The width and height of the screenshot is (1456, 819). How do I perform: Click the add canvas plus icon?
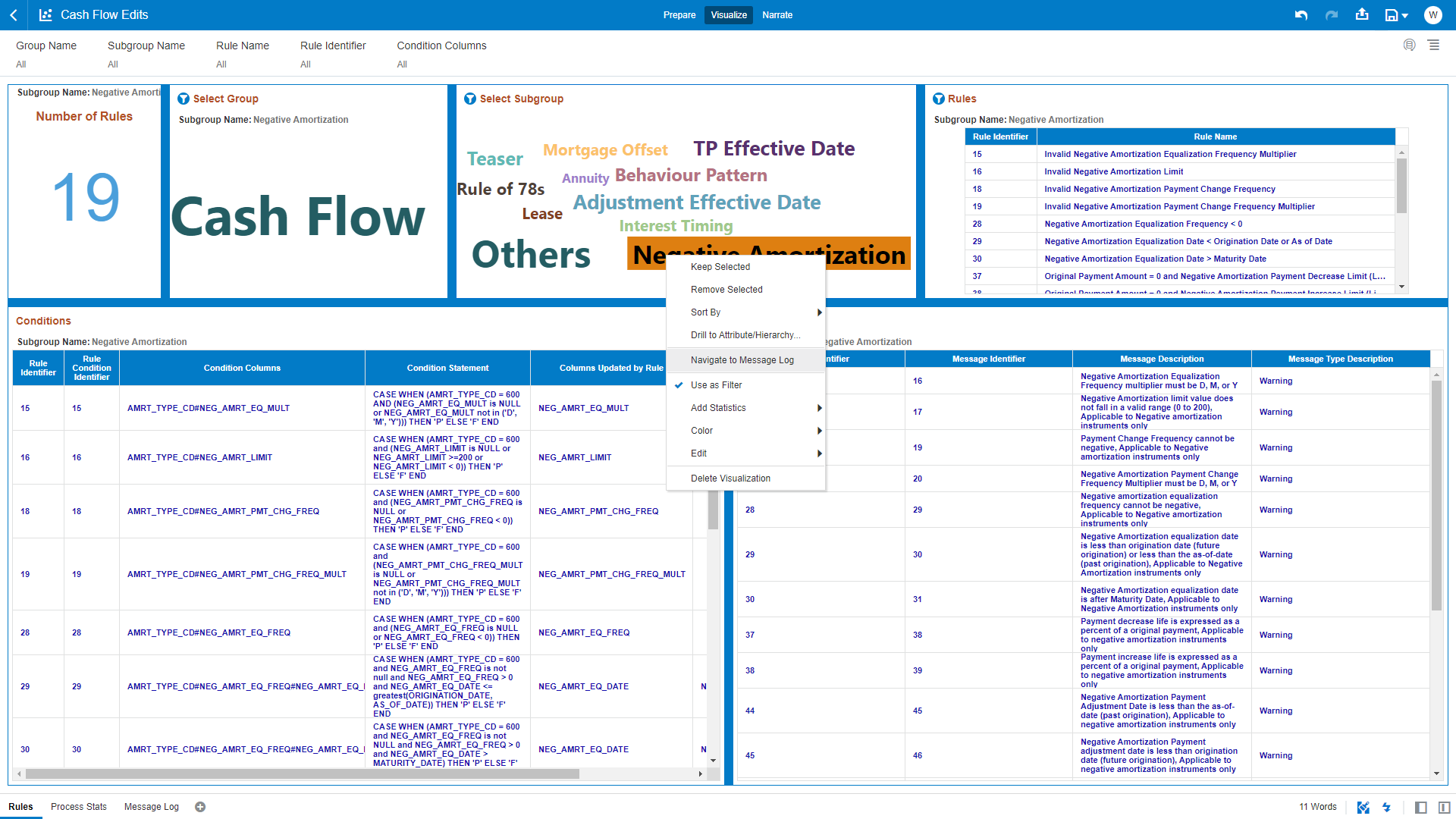(200, 807)
